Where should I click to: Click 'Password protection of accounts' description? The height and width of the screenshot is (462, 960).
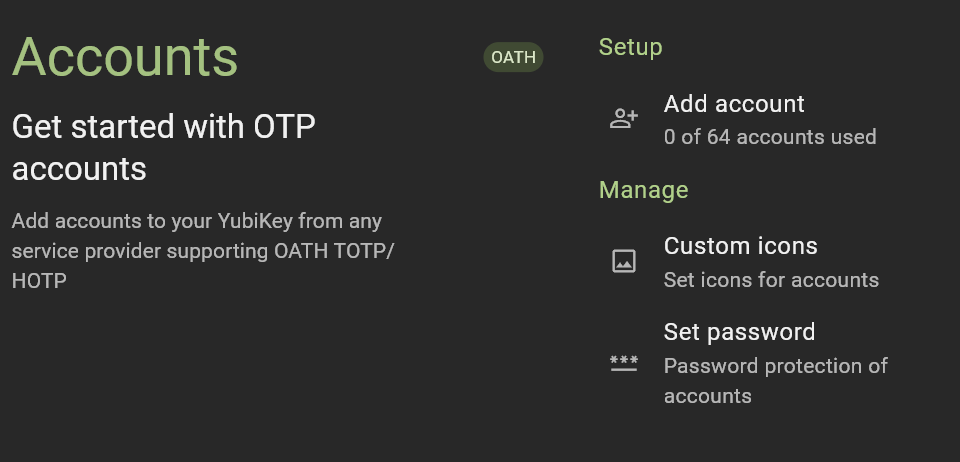(x=775, y=381)
